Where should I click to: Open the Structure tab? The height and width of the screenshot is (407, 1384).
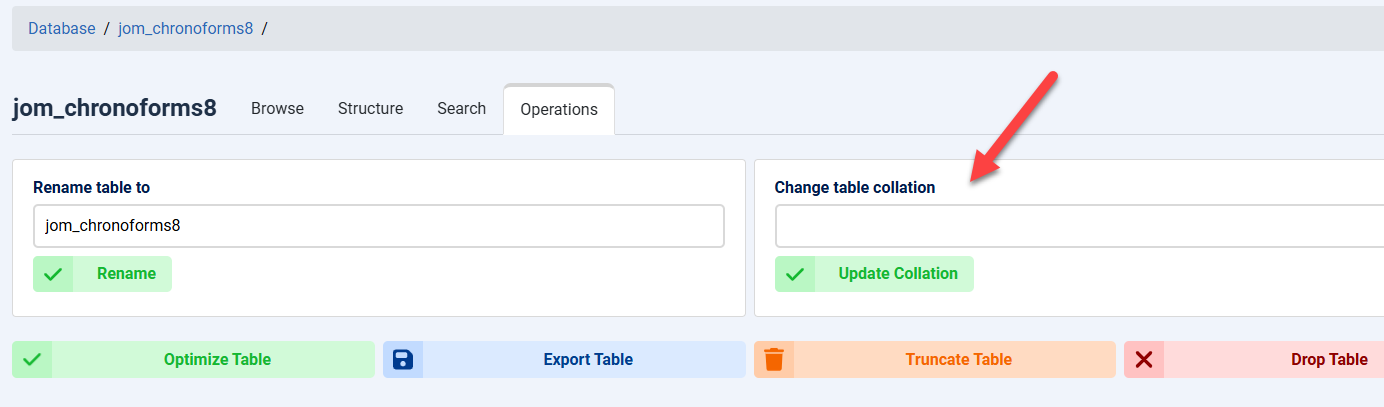pos(370,108)
